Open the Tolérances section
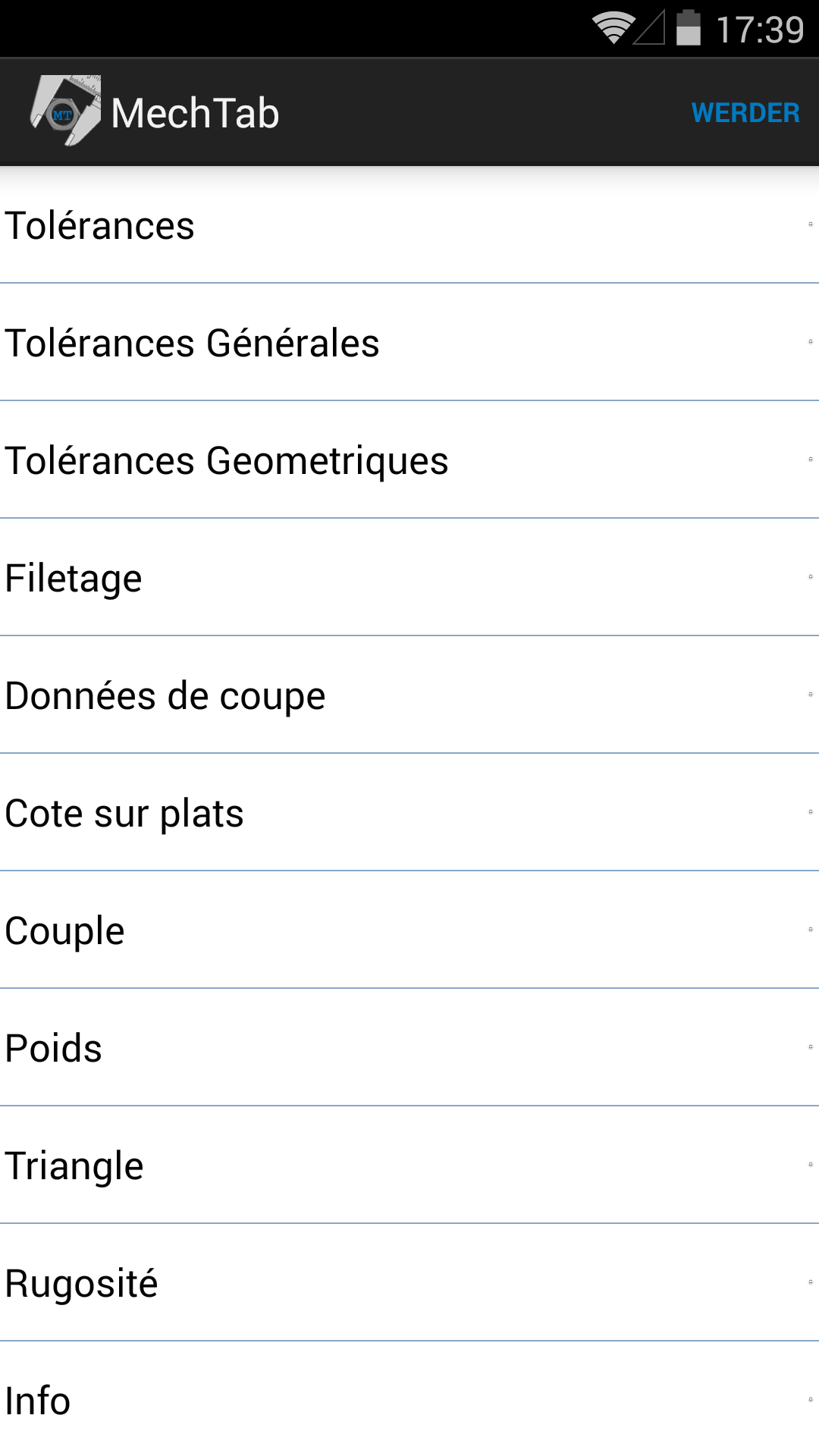819x1456 pixels. pyautogui.click(x=409, y=225)
